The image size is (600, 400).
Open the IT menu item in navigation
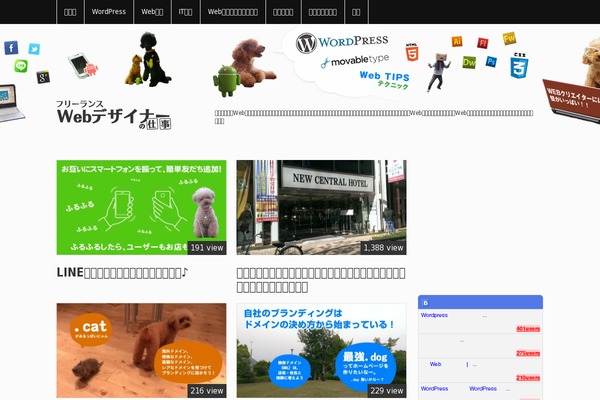(186, 12)
